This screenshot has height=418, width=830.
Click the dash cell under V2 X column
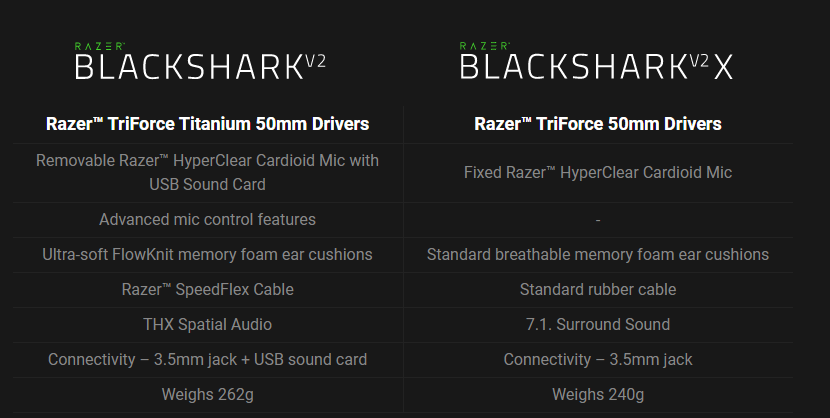[x=598, y=220]
